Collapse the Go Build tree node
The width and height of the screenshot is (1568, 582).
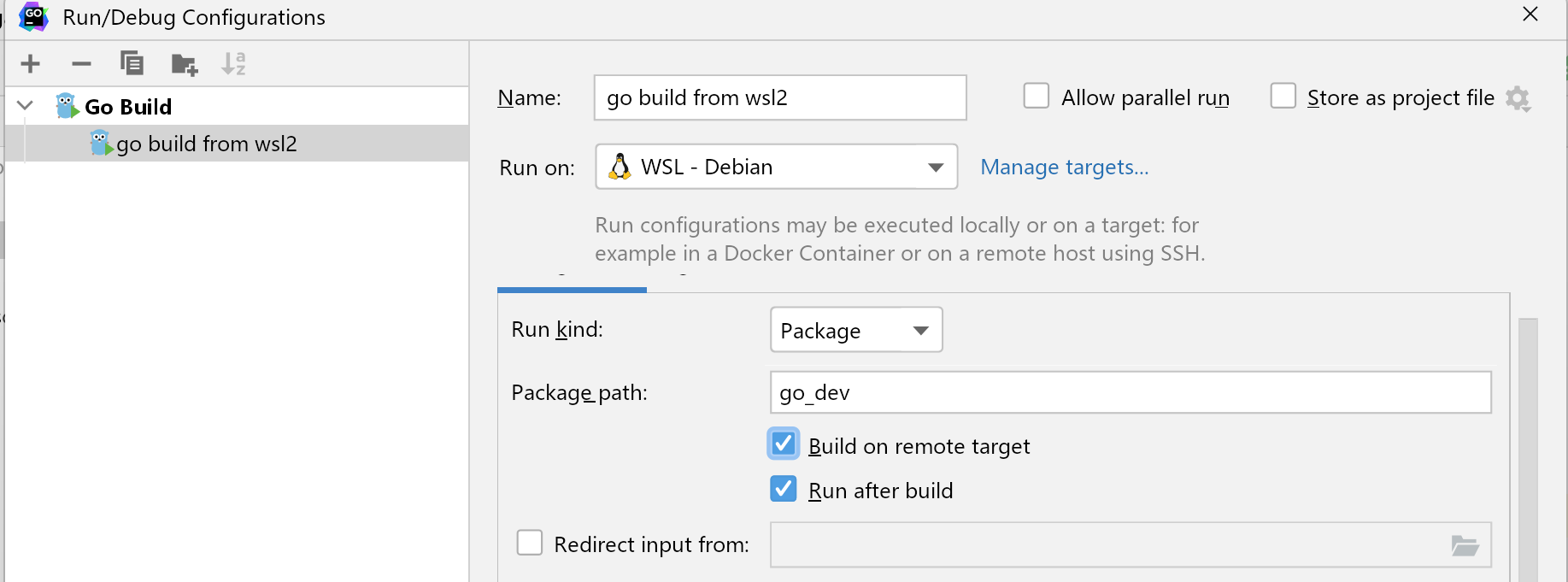click(25, 106)
